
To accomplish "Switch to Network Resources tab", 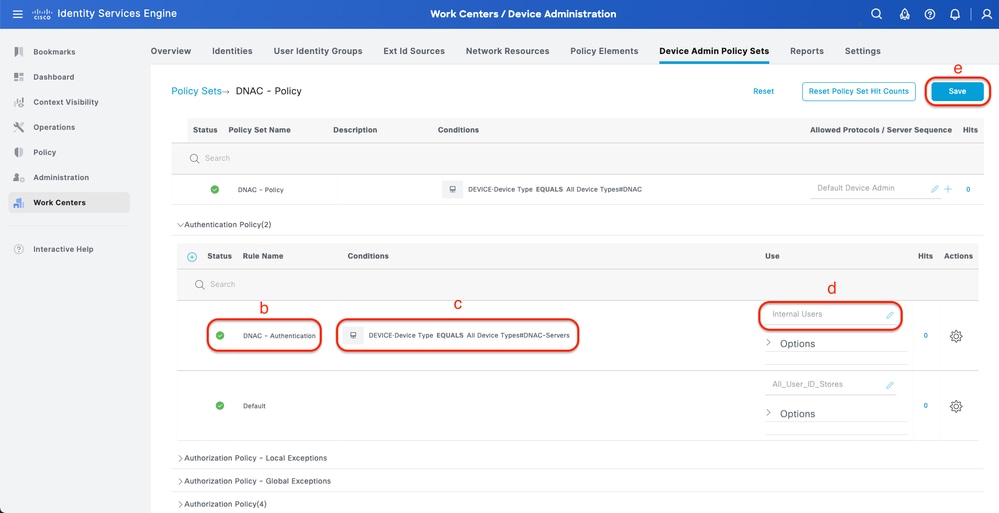I will (507, 51).
